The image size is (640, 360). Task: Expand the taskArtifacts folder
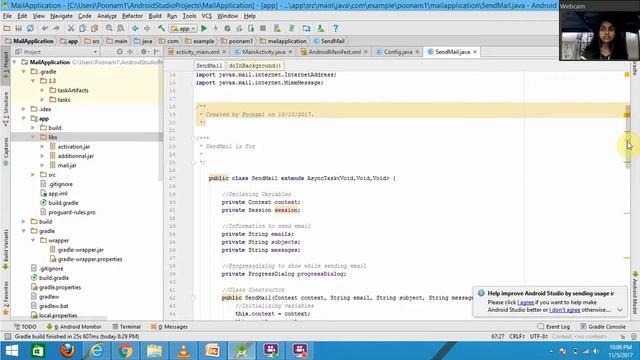pos(42,90)
